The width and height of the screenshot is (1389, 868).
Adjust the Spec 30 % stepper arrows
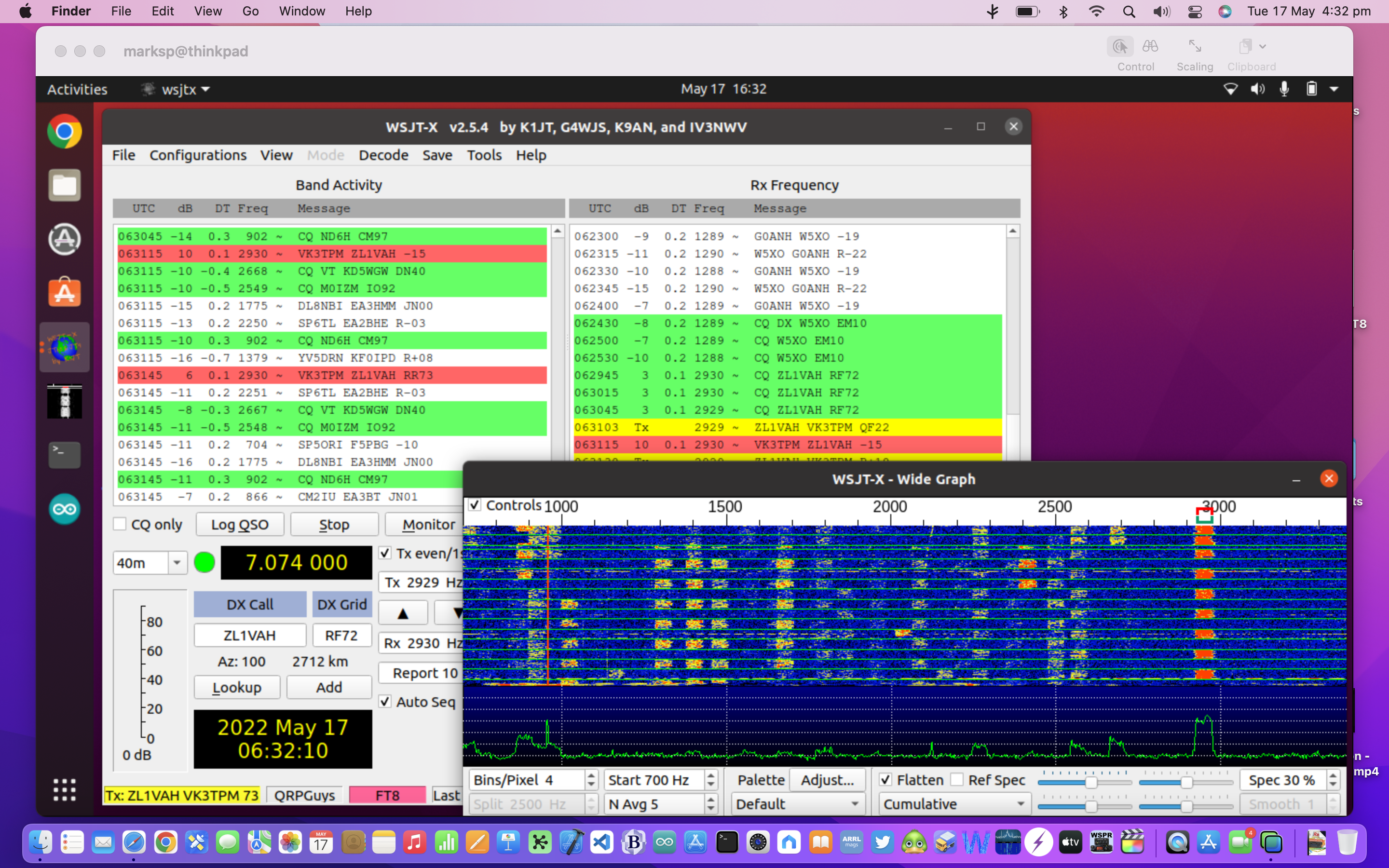click(x=1334, y=780)
